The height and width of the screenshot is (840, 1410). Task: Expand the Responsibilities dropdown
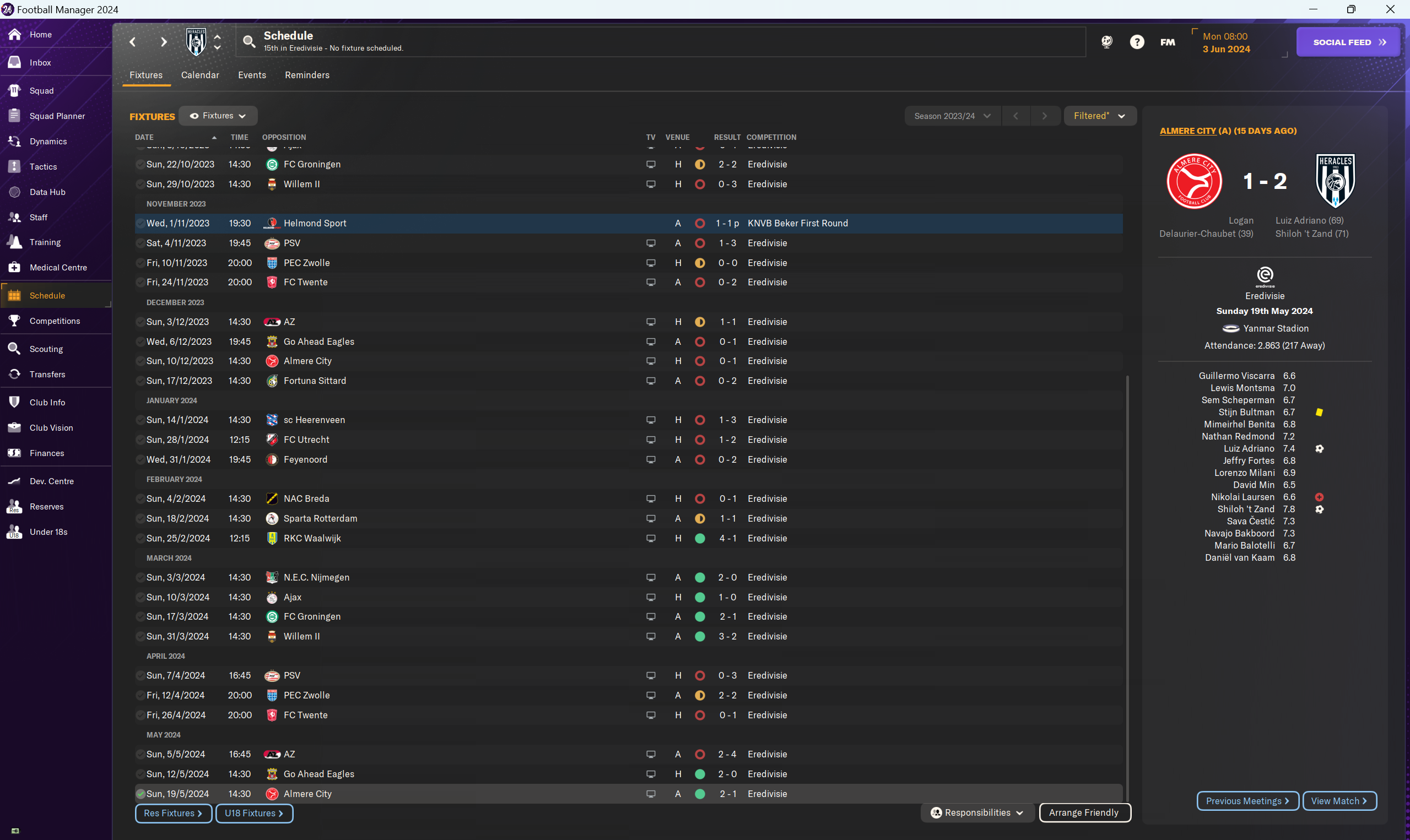(977, 812)
